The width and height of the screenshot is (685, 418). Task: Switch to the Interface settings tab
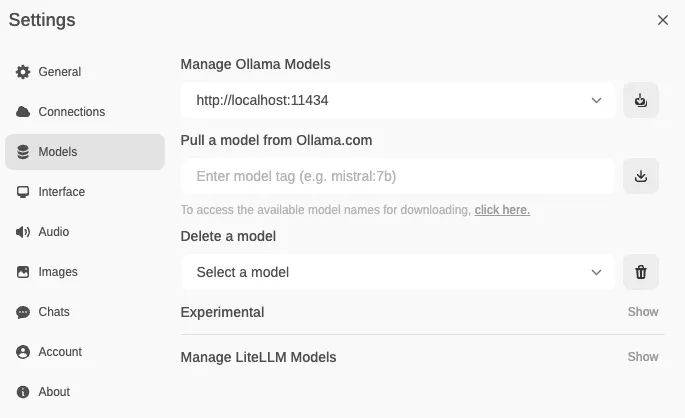61,192
